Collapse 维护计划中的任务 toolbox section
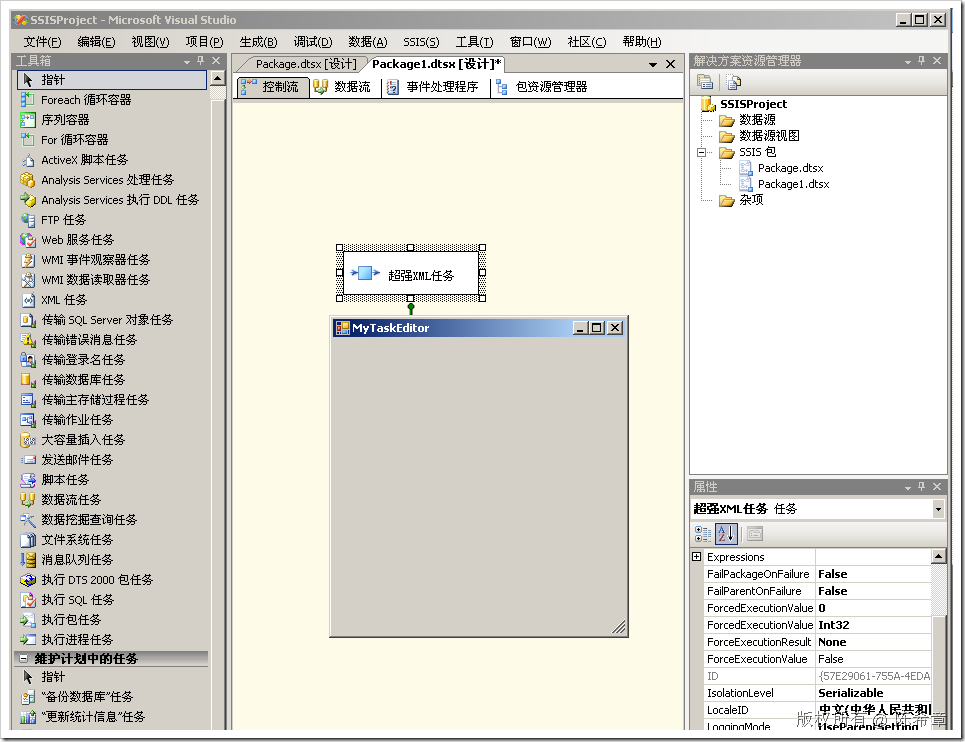Viewport: 965px width, 742px height. coord(23,658)
